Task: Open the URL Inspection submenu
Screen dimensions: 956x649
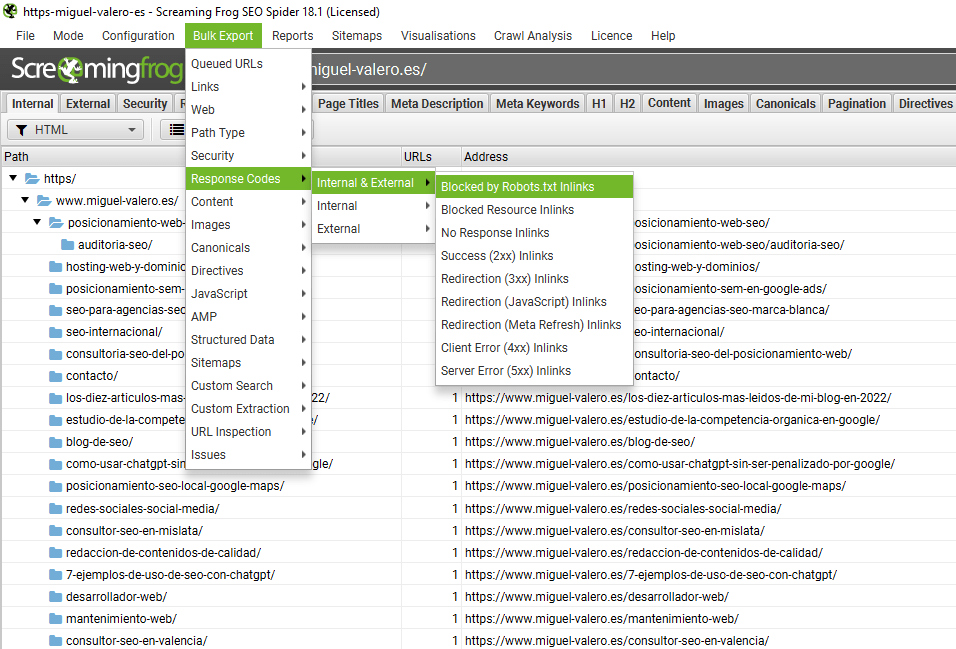Action: (x=248, y=432)
